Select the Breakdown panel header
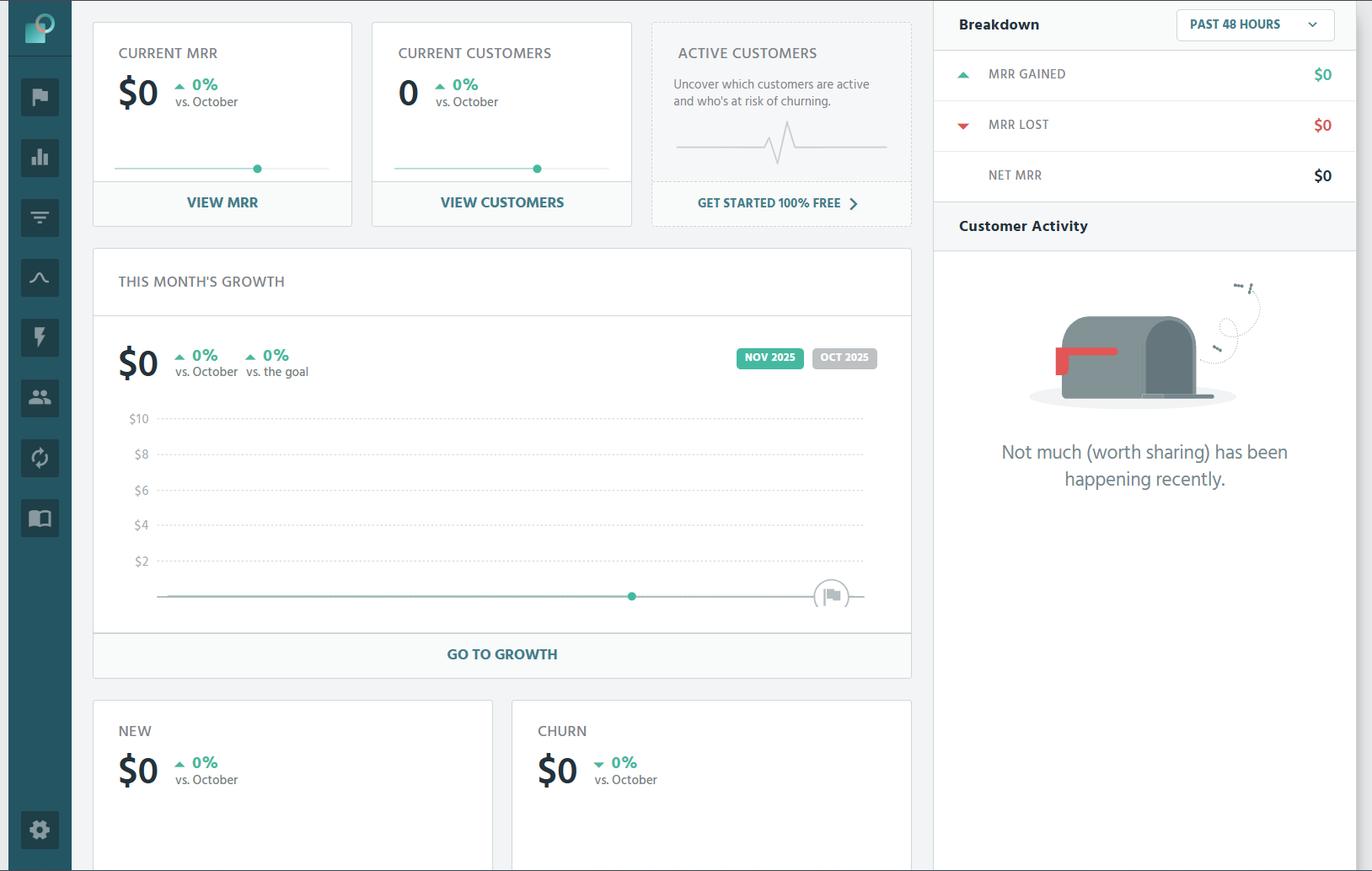1372x871 pixels. (999, 24)
